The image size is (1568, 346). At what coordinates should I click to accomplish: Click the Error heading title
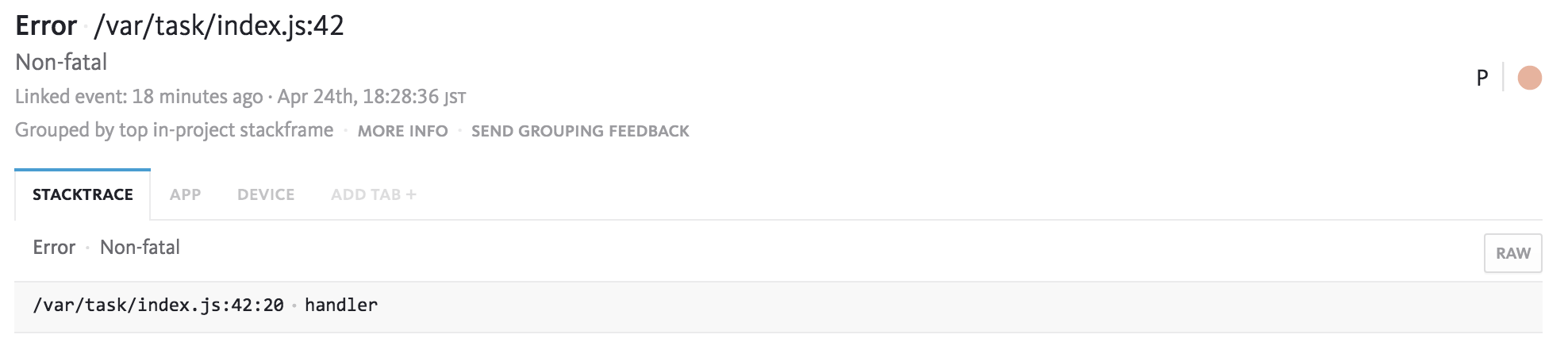[46, 26]
